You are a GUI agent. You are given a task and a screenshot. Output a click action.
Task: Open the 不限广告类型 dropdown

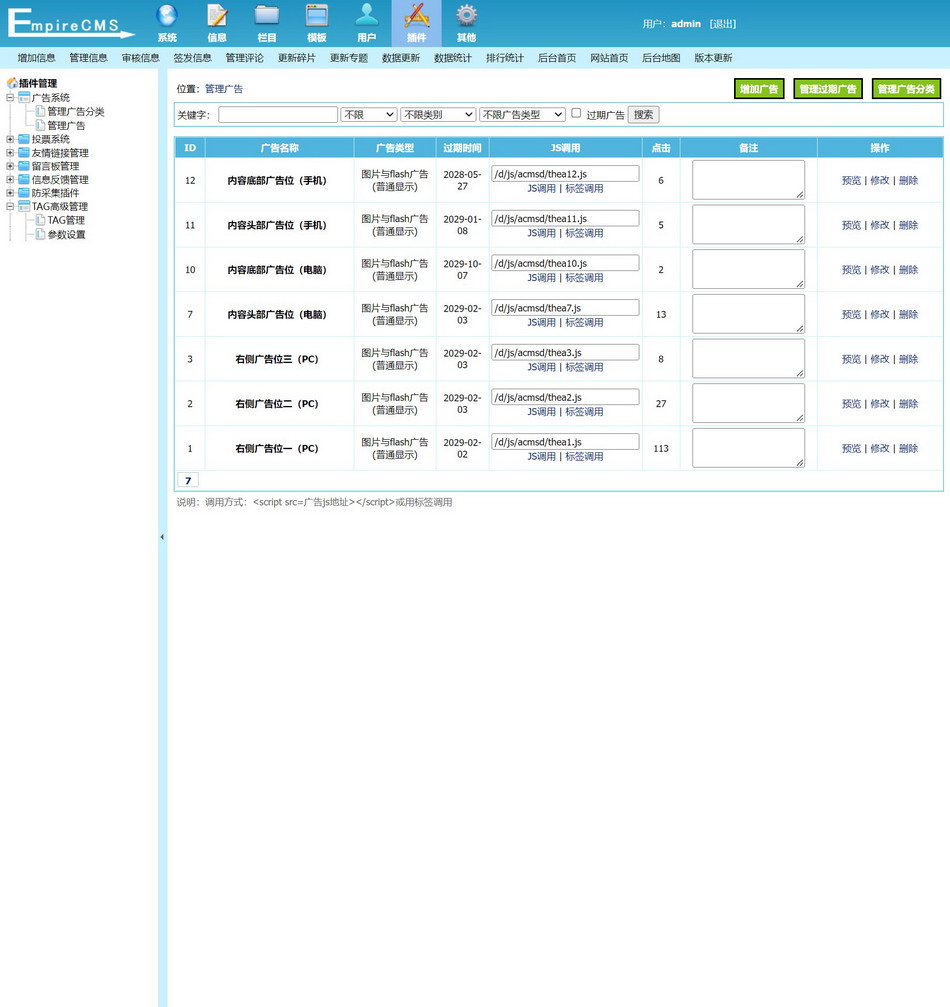[522, 114]
